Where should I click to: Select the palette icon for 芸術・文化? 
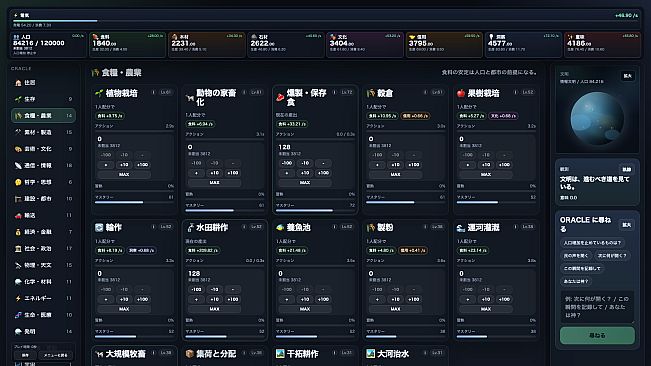click(18, 149)
